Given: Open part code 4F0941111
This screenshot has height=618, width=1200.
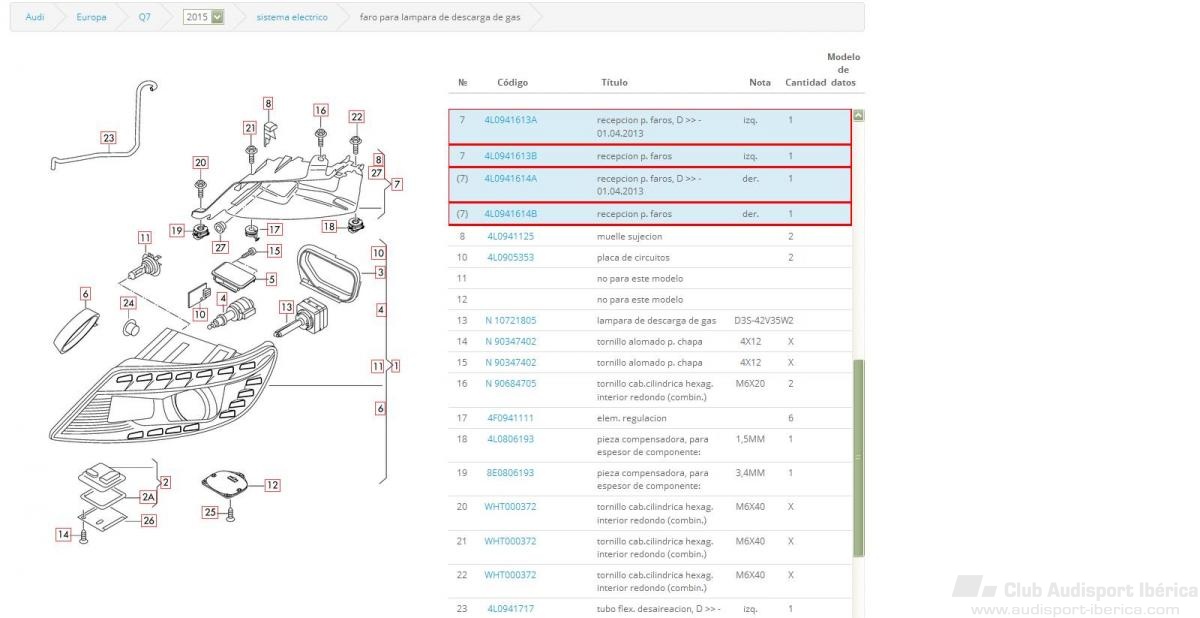Looking at the screenshot, I should [510, 418].
